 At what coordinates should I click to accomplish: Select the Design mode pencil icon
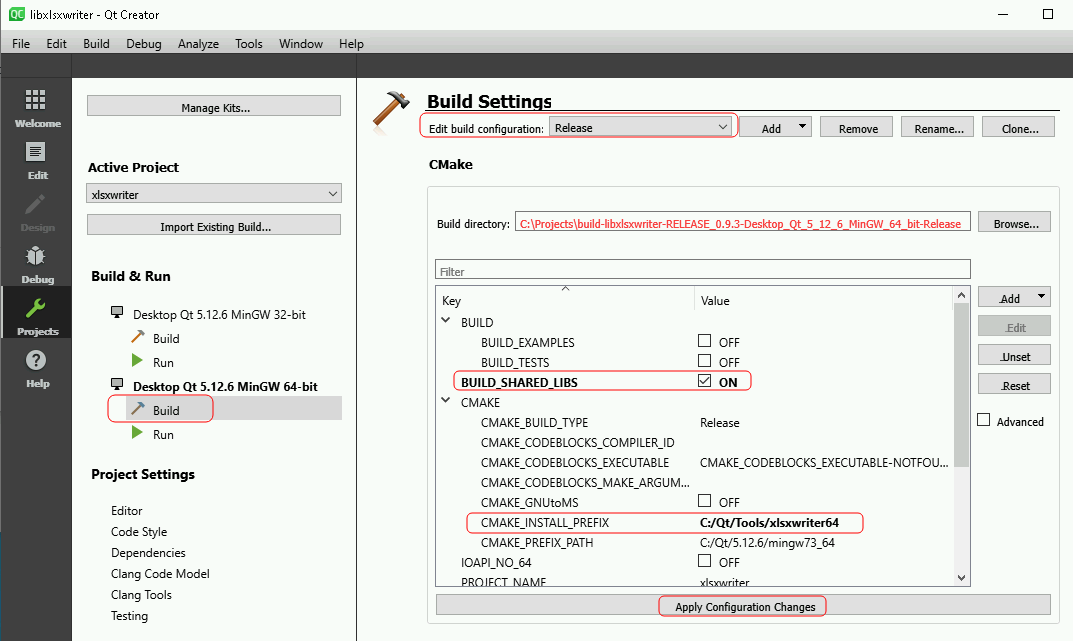(x=36, y=204)
